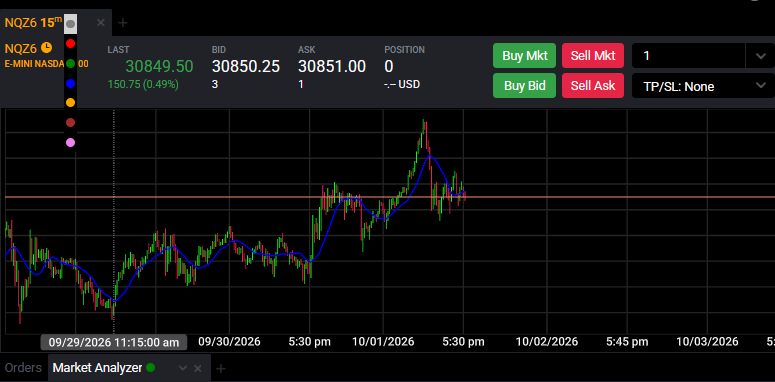Pick the green link color dot
The height and width of the screenshot is (382, 775).
(x=71, y=63)
